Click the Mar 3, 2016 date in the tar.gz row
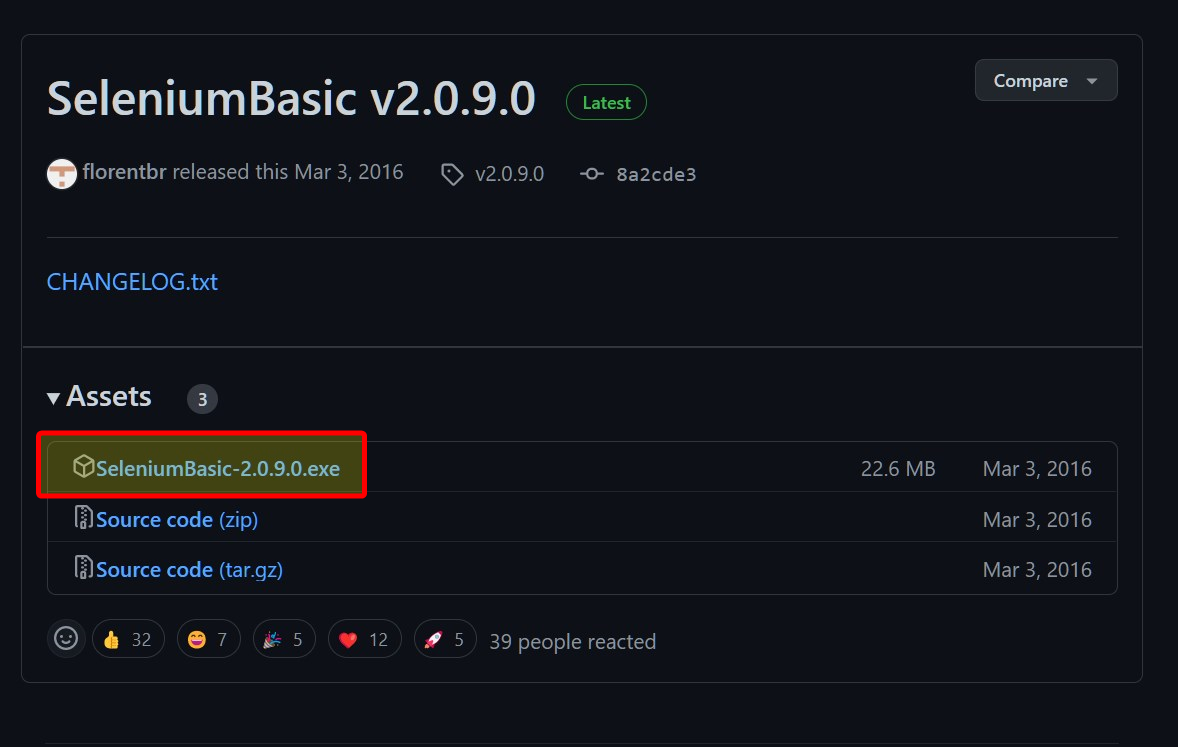This screenshot has height=747, width=1178. [1037, 570]
